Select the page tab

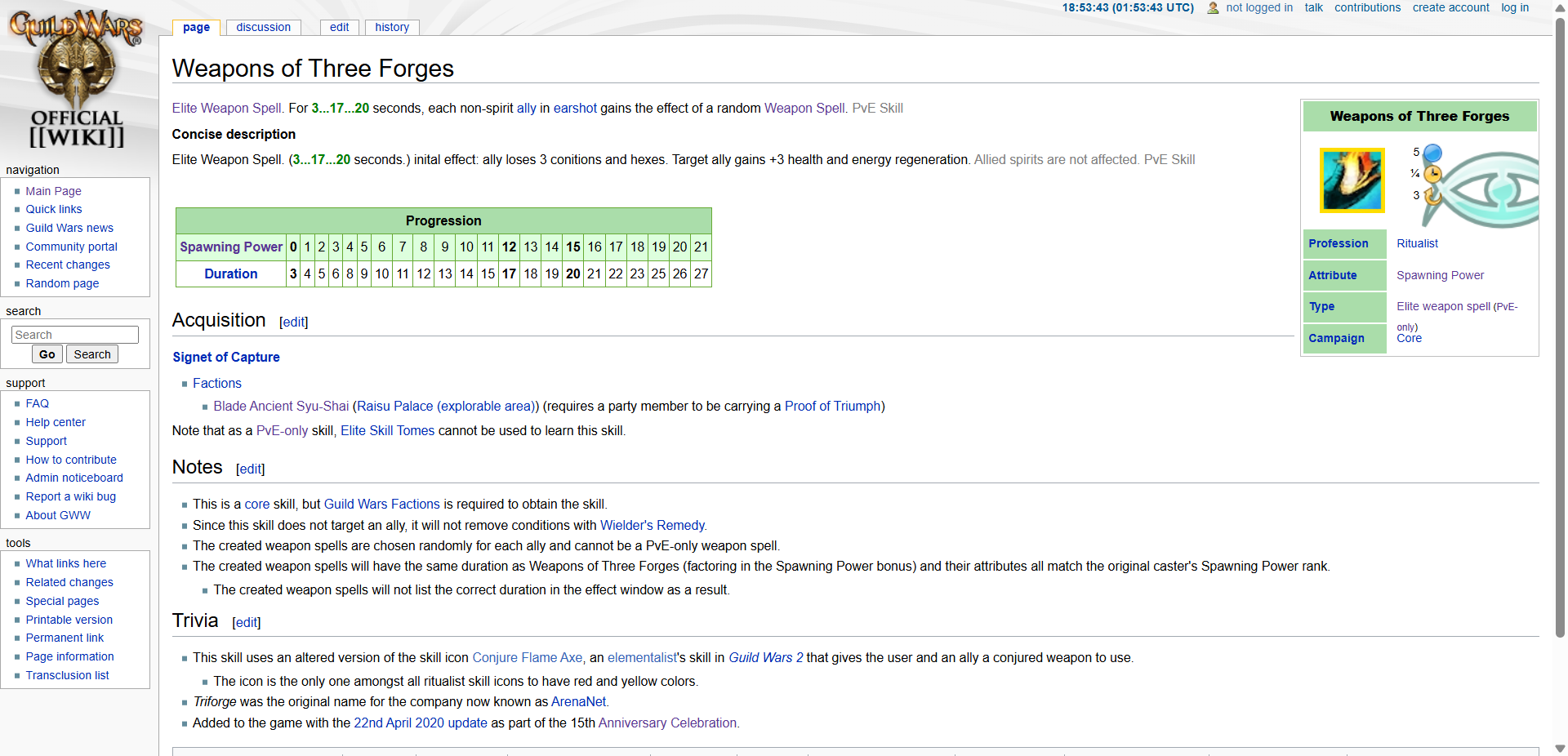point(196,27)
